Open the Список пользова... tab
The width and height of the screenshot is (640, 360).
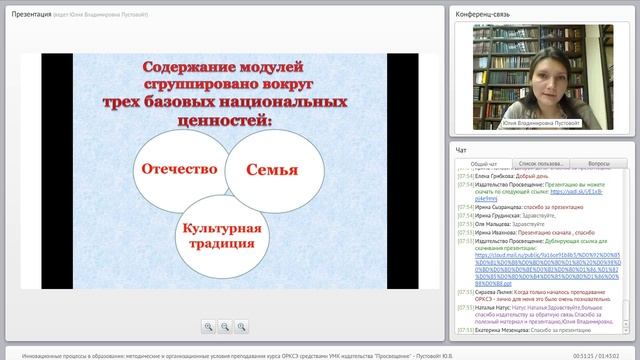pyautogui.click(x=541, y=164)
